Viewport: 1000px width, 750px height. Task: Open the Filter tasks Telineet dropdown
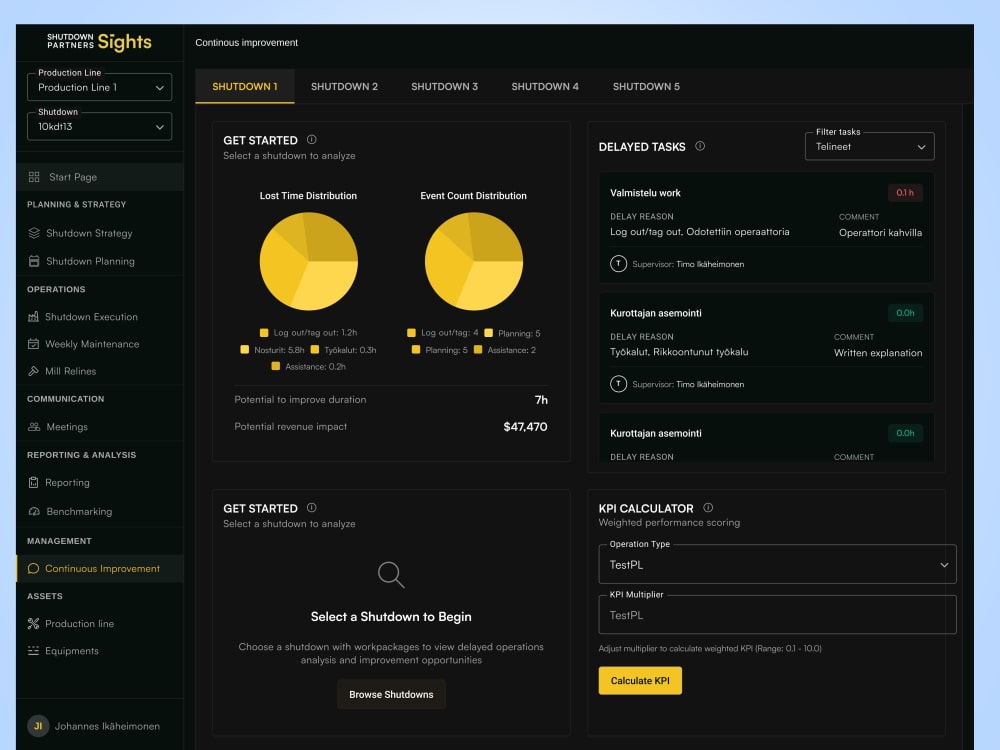[x=869, y=147]
